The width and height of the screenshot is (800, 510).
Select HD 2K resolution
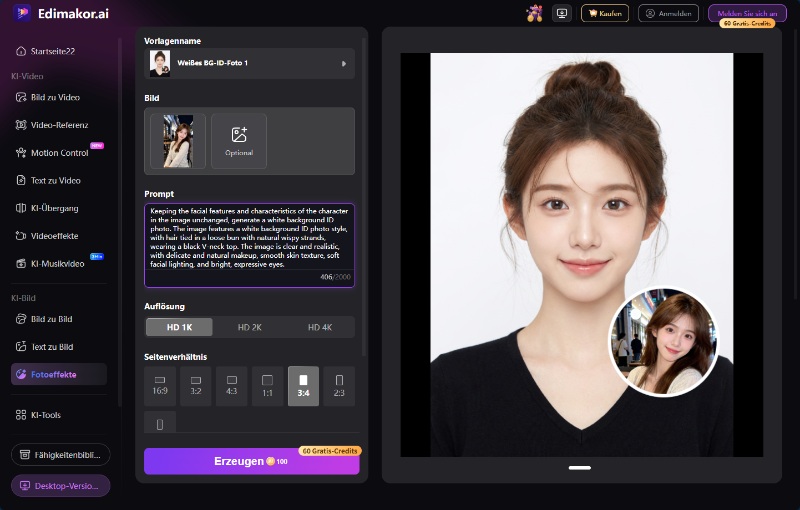click(249, 327)
